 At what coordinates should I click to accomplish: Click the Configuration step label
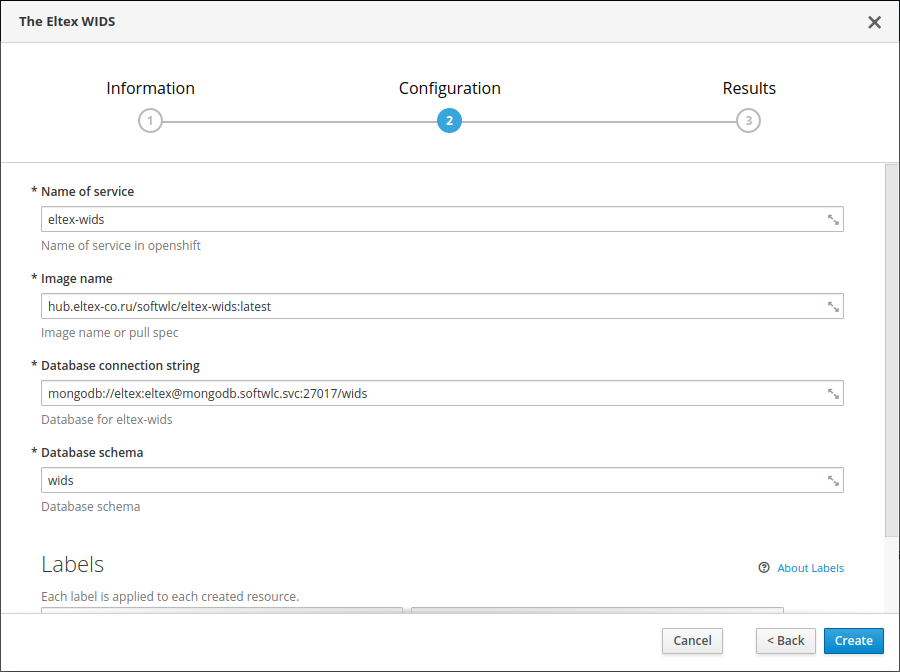[449, 88]
